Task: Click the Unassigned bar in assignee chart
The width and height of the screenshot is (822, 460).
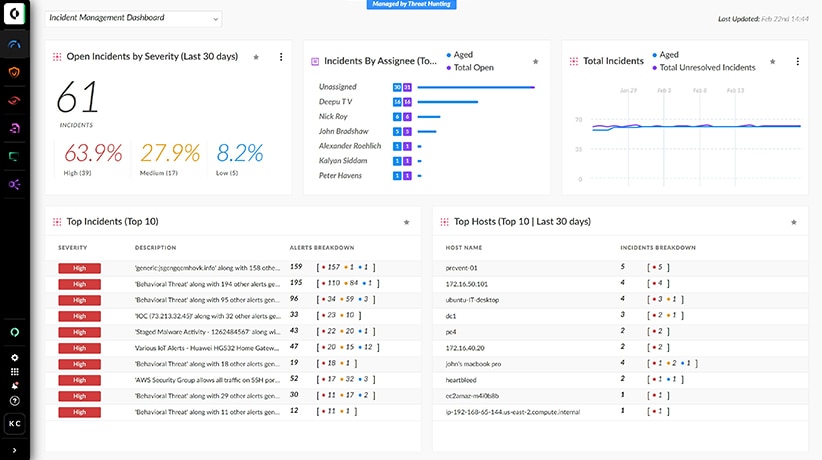Action: [475, 88]
